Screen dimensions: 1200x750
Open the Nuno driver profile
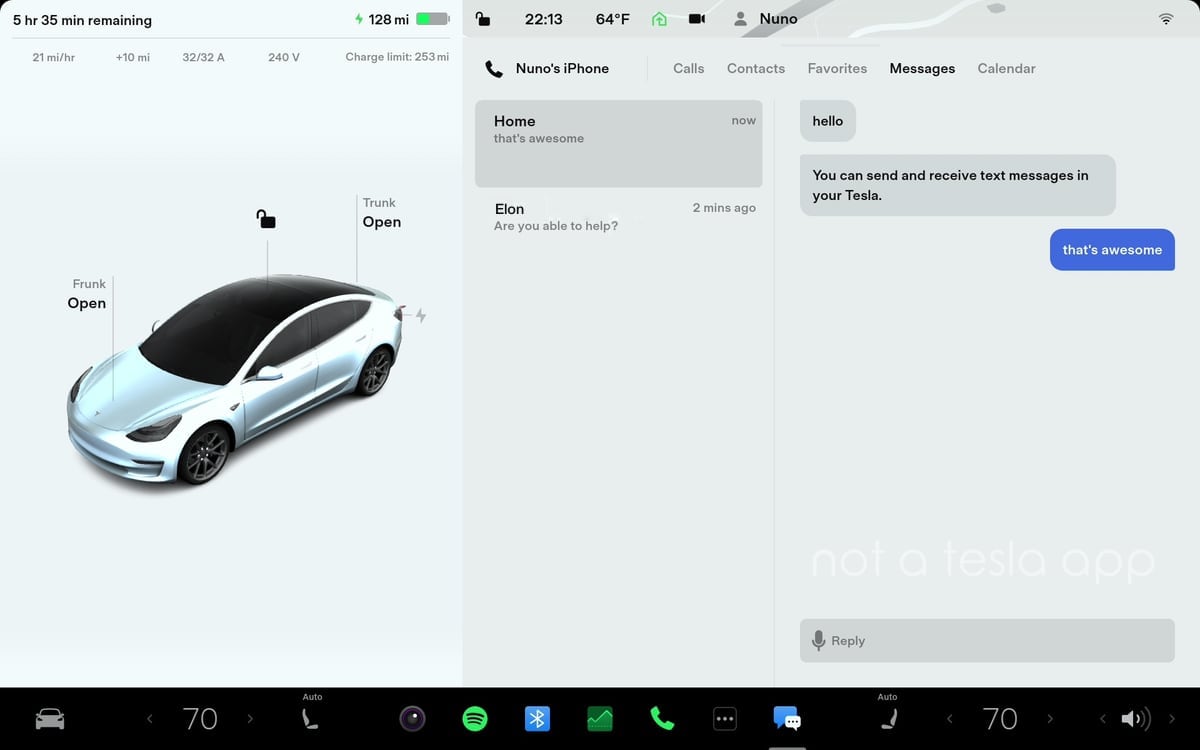766,19
